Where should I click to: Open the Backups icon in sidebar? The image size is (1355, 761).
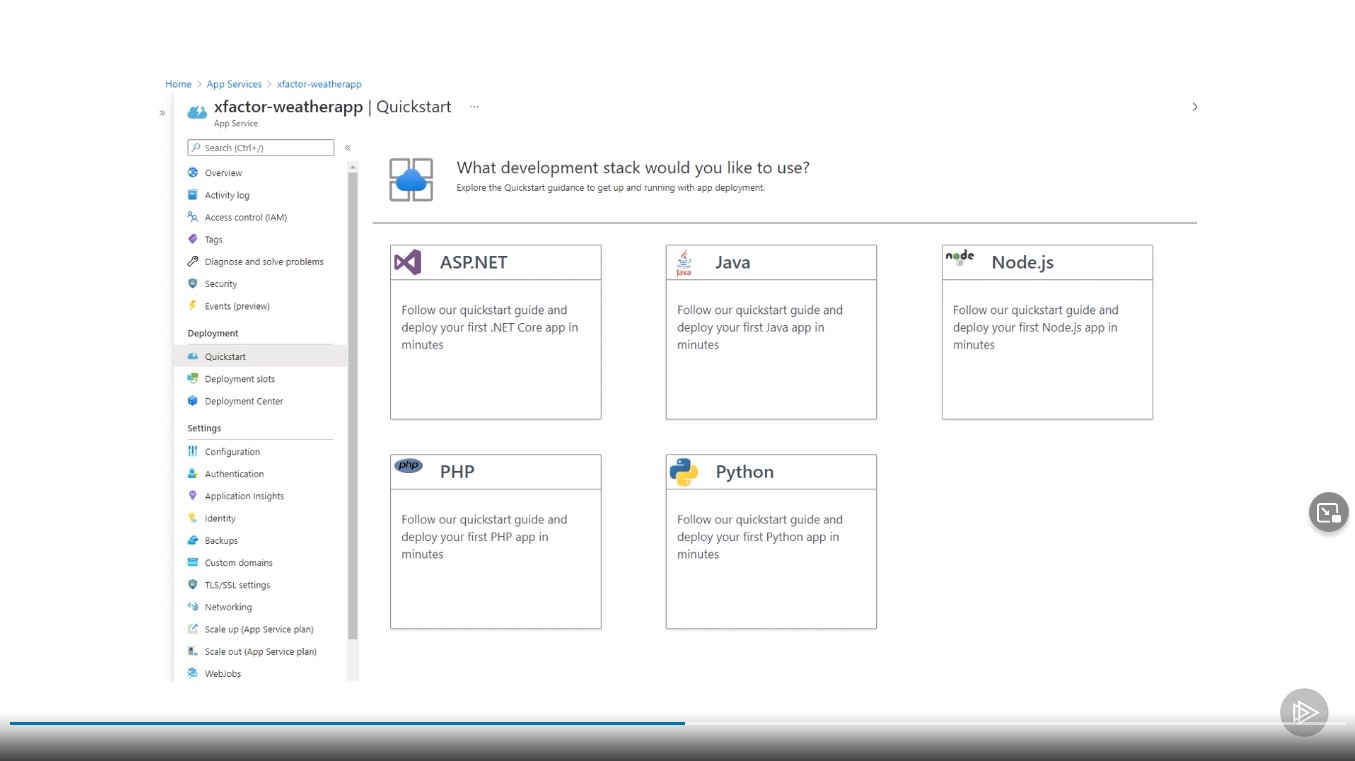[x=192, y=540]
